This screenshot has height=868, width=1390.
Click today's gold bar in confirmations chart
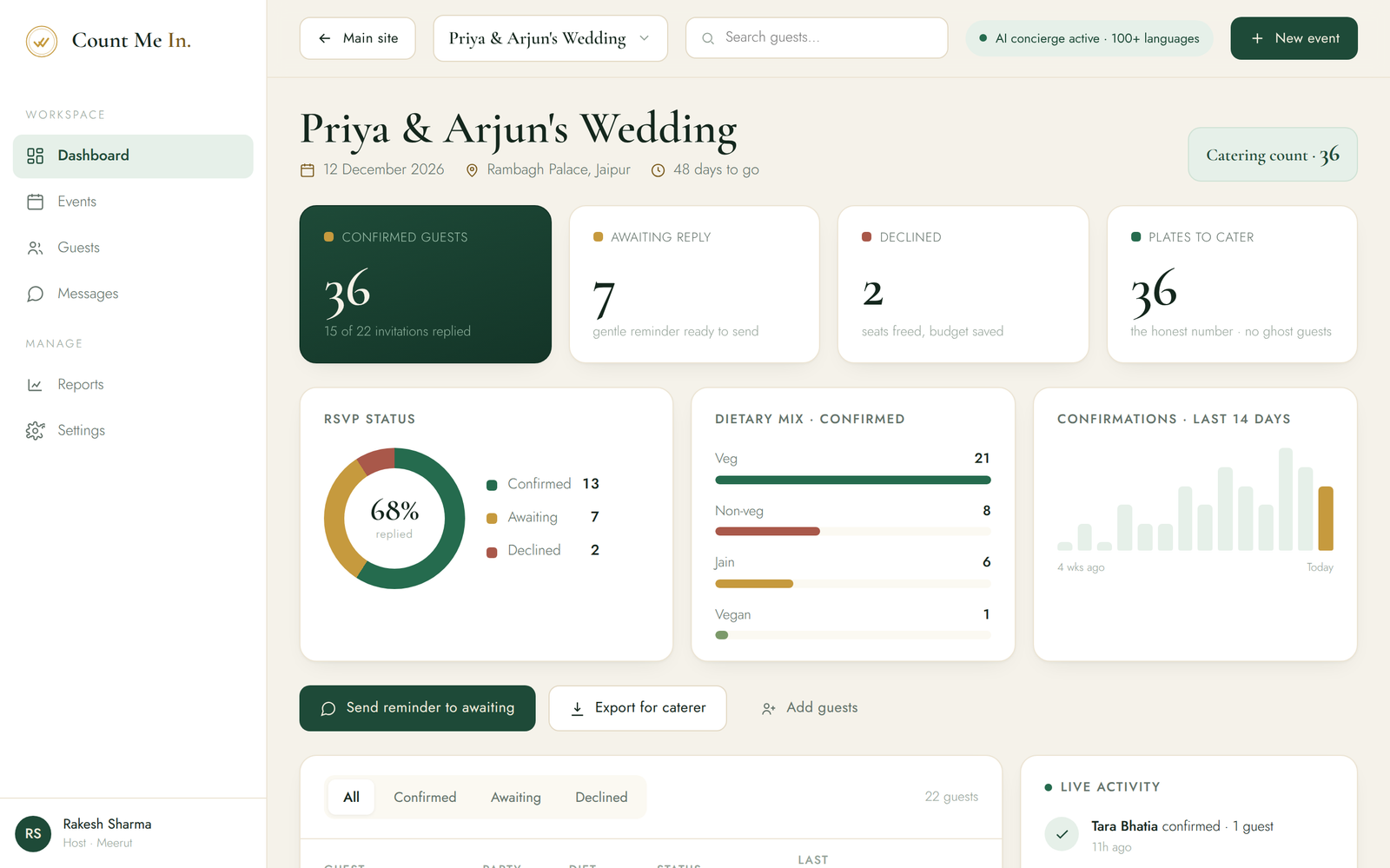(1326, 519)
